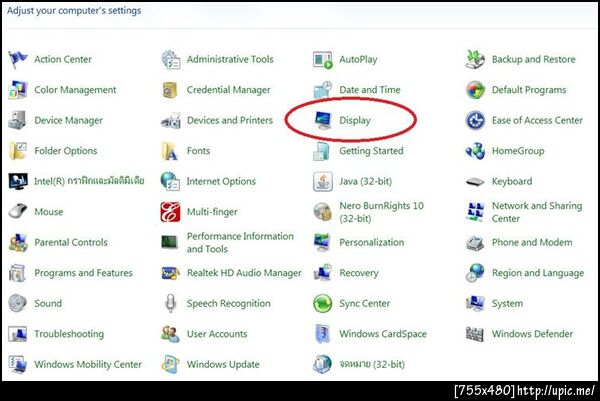The image size is (600, 401).
Task: Click the Getting Started link
Action: pos(371,151)
